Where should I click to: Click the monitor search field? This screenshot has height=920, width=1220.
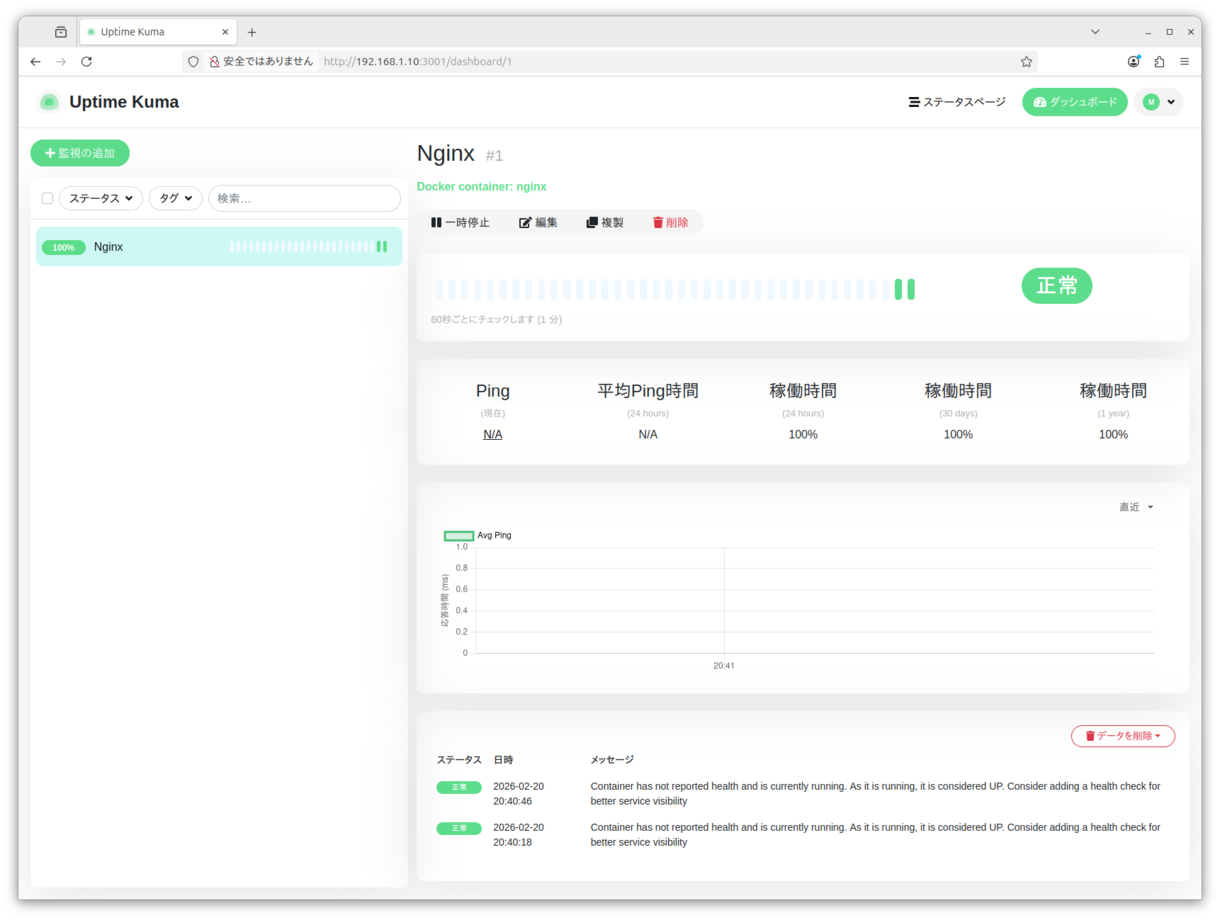304,198
